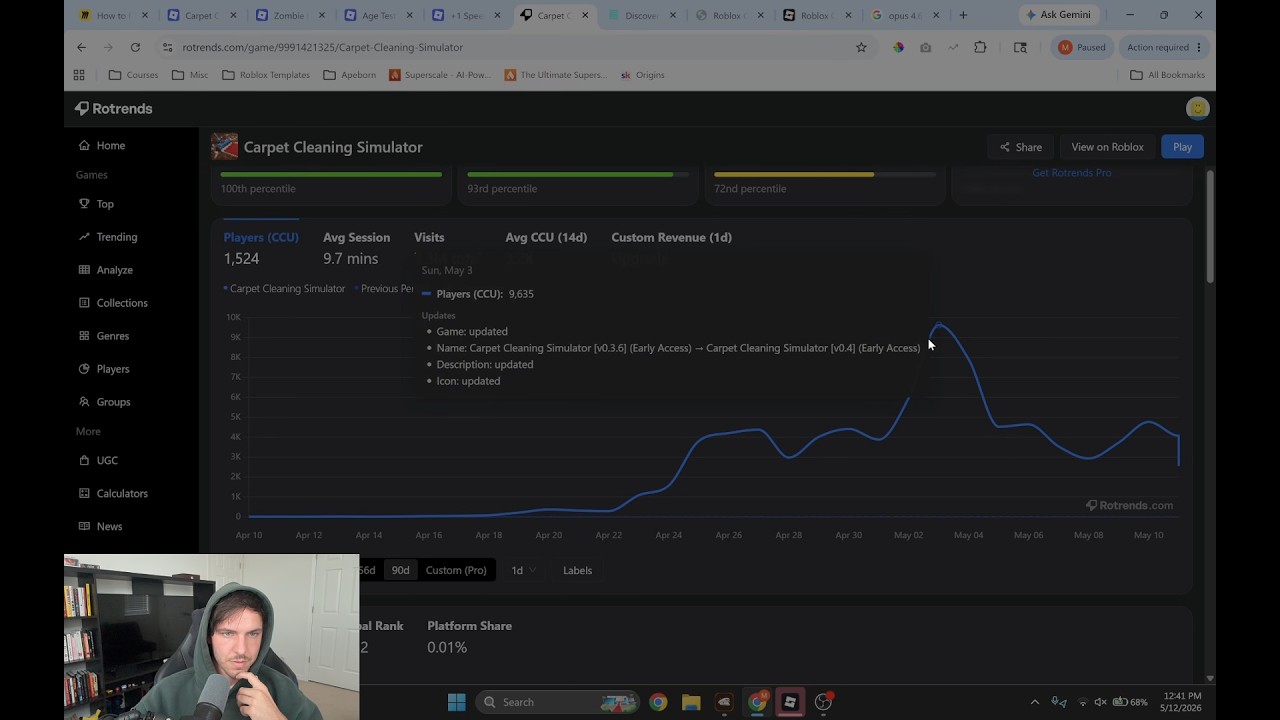This screenshot has width=1280, height=720.
Task: Click View on Roblox button
Action: click(1107, 147)
